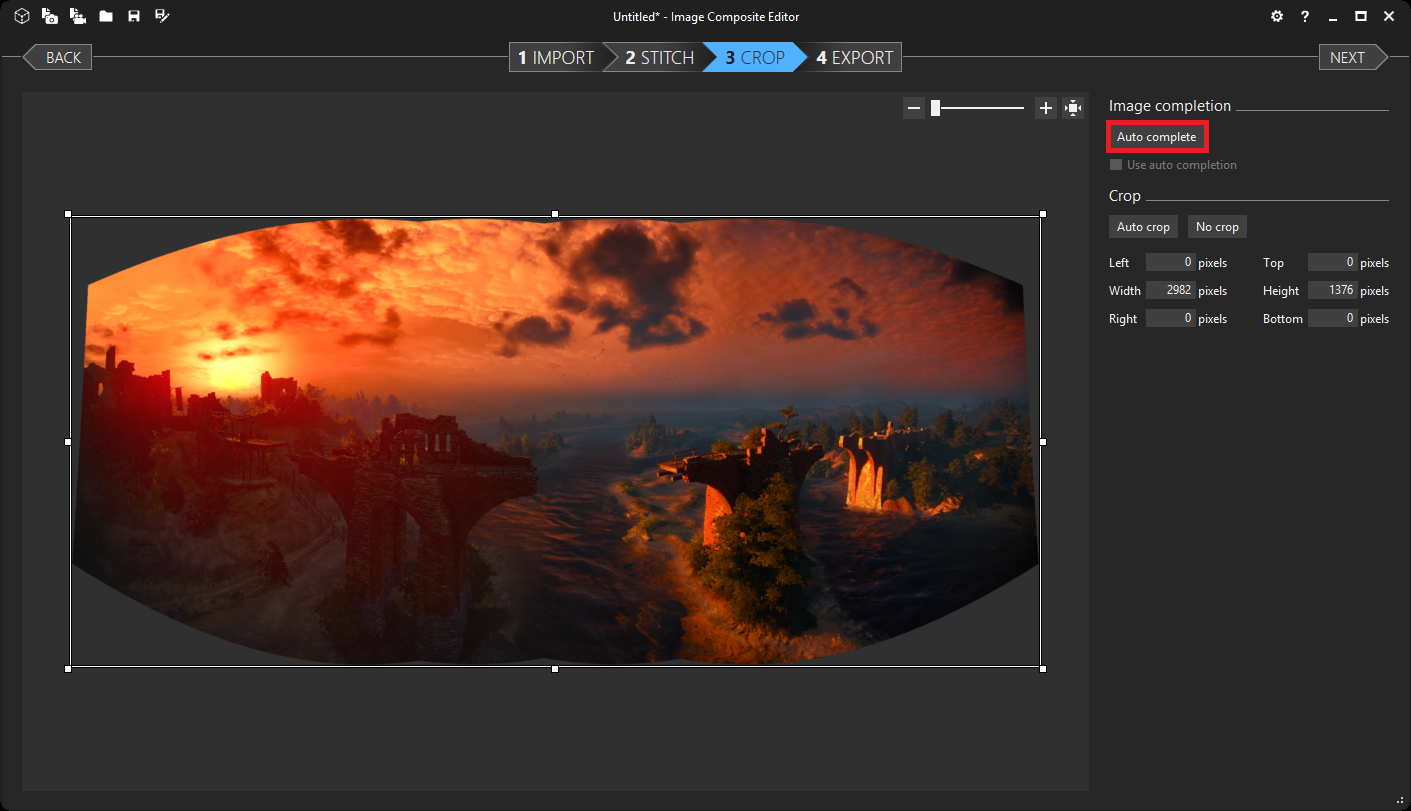Image resolution: width=1411 pixels, height=811 pixels.
Task: Click the Back navigation button
Action: pos(57,57)
